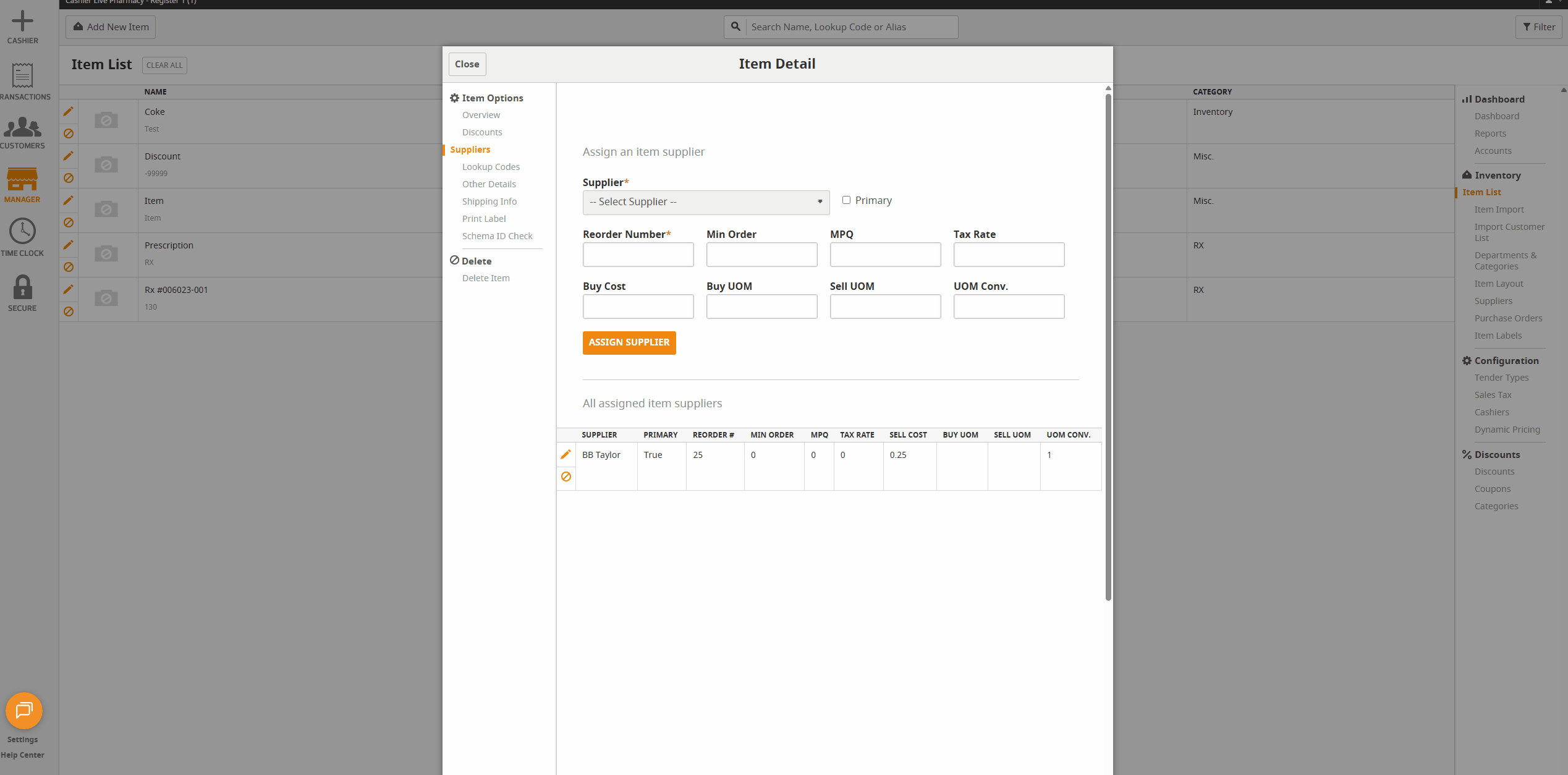The image size is (1568, 775).
Task: Edit the BB Taylor supplier row pencil
Action: (x=566, y=454)
